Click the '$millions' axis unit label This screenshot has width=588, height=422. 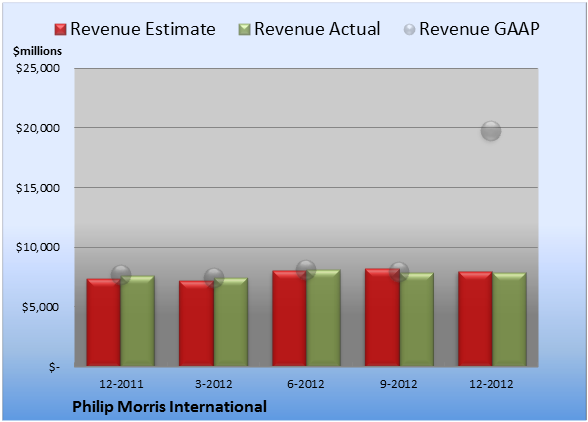[38, 51]
